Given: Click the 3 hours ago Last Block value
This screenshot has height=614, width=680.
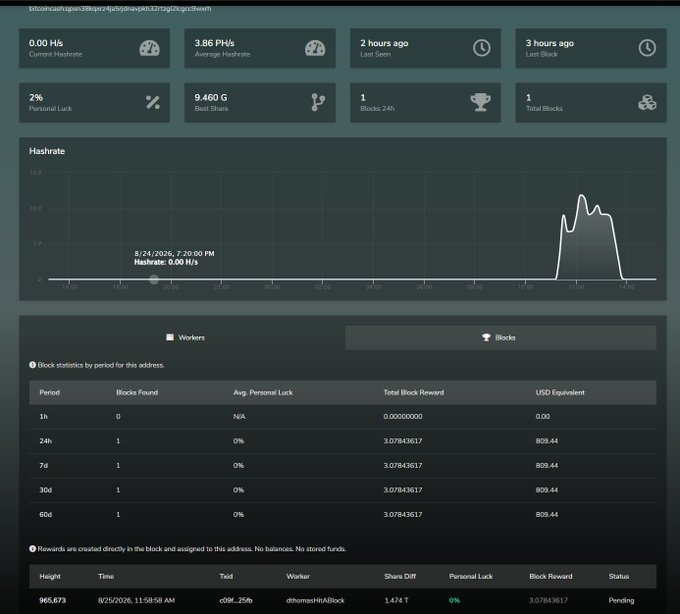Looking at the screenshot, I should (x=550, y=43).
